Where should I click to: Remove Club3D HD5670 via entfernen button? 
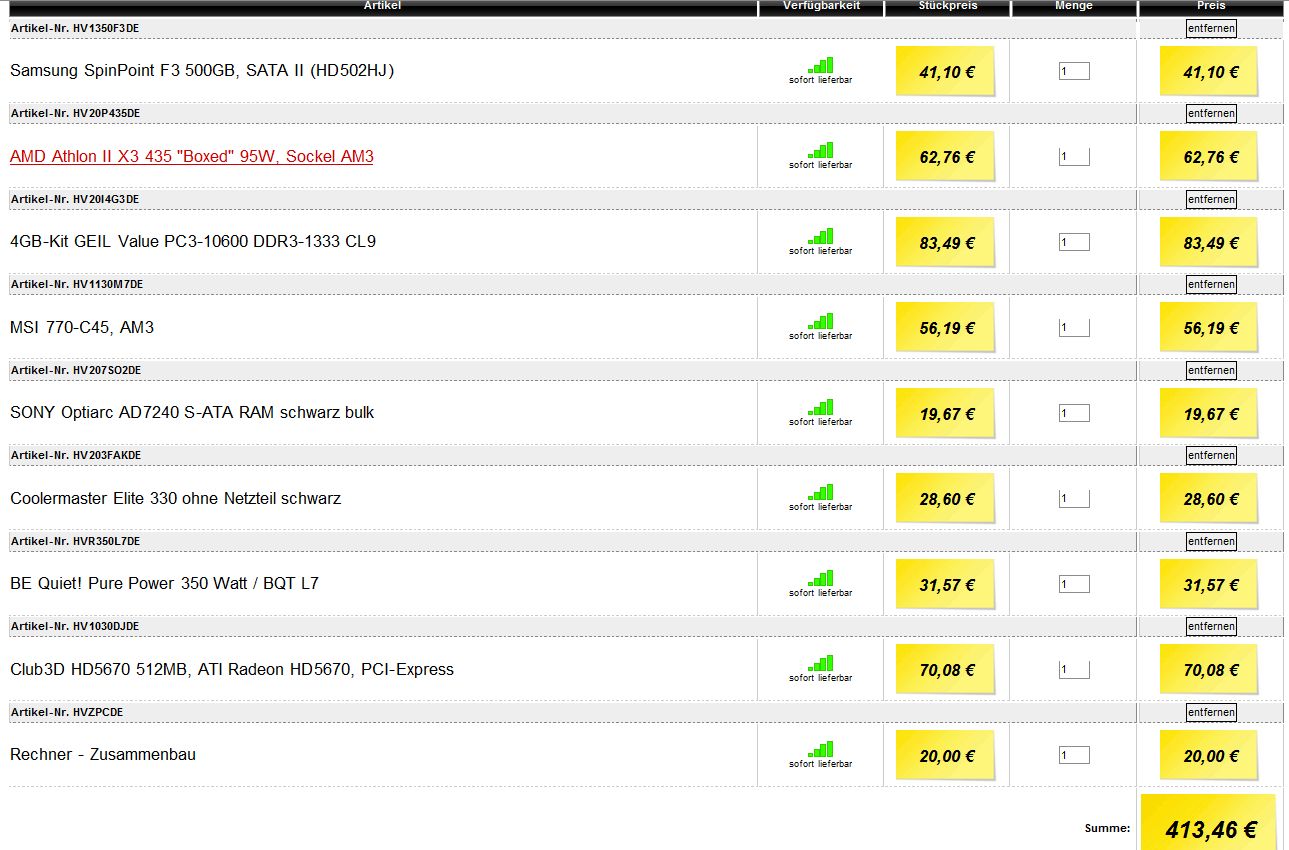pyautogui.click(x=1211, y=626)
